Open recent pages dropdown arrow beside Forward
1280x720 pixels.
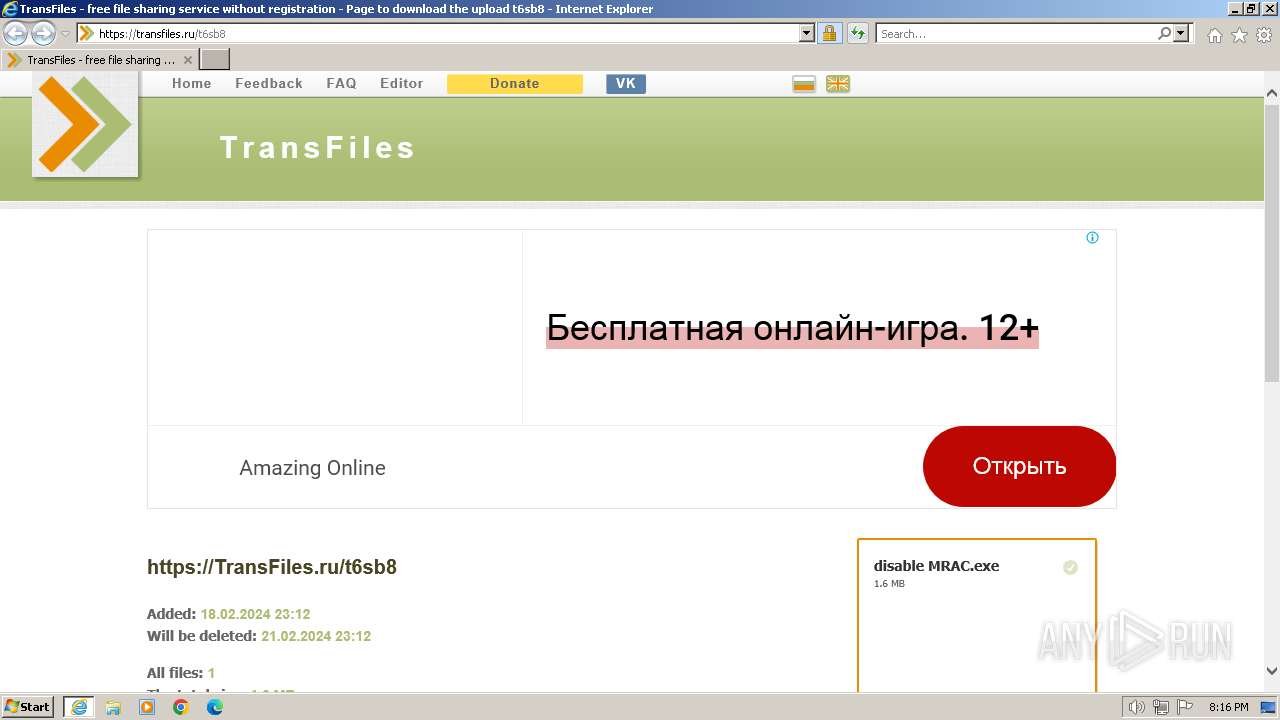point(65,34)
